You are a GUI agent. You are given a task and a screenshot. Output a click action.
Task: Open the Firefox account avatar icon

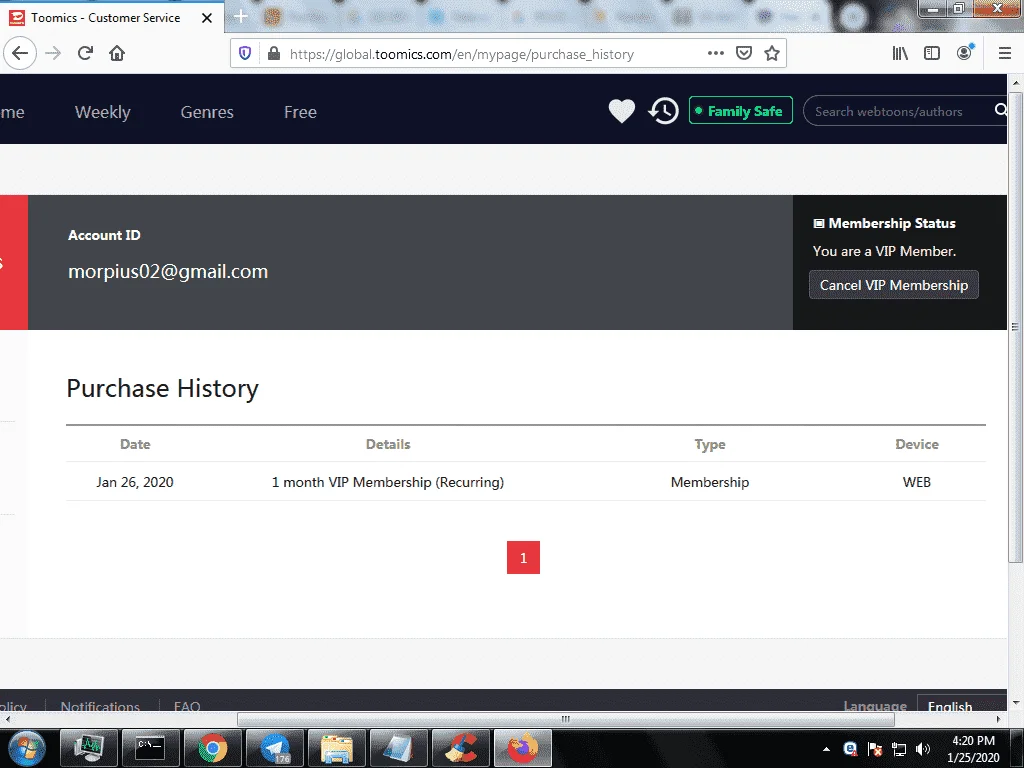pyautogui.click(x=965, y=54)
